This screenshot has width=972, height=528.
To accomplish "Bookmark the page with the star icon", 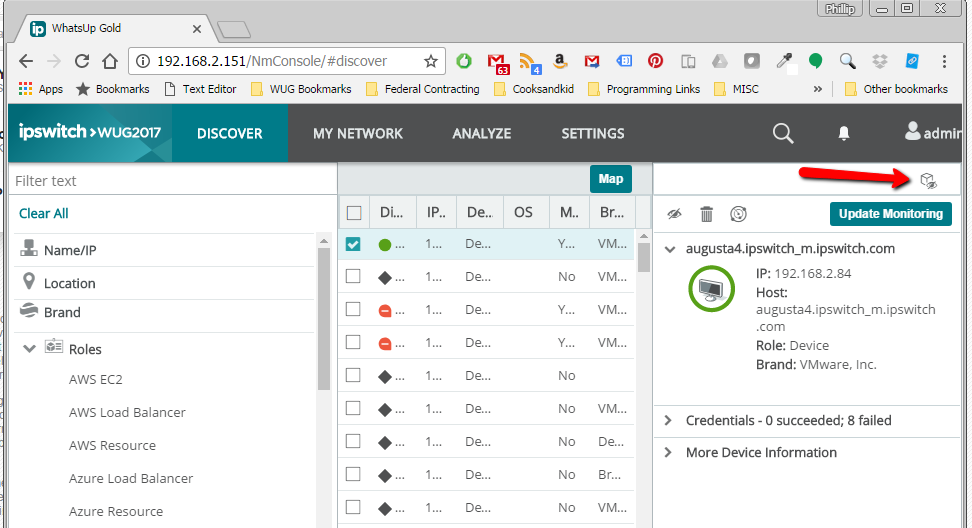I will tap(431, 61).
